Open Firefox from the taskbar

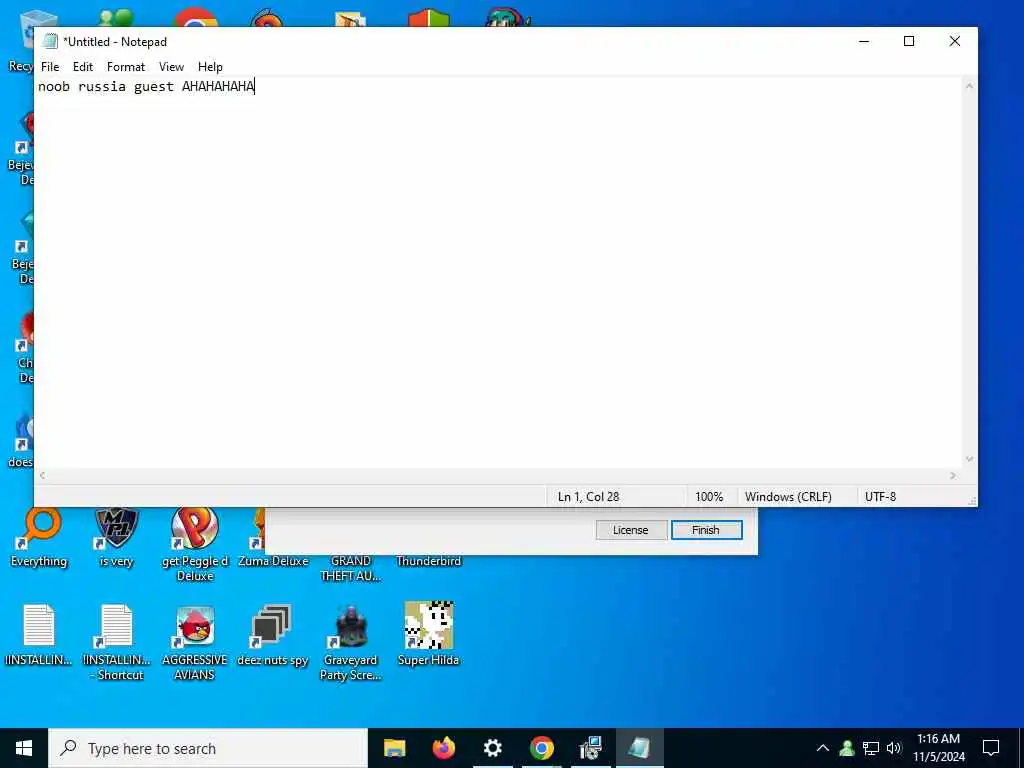tap(444, 748)
